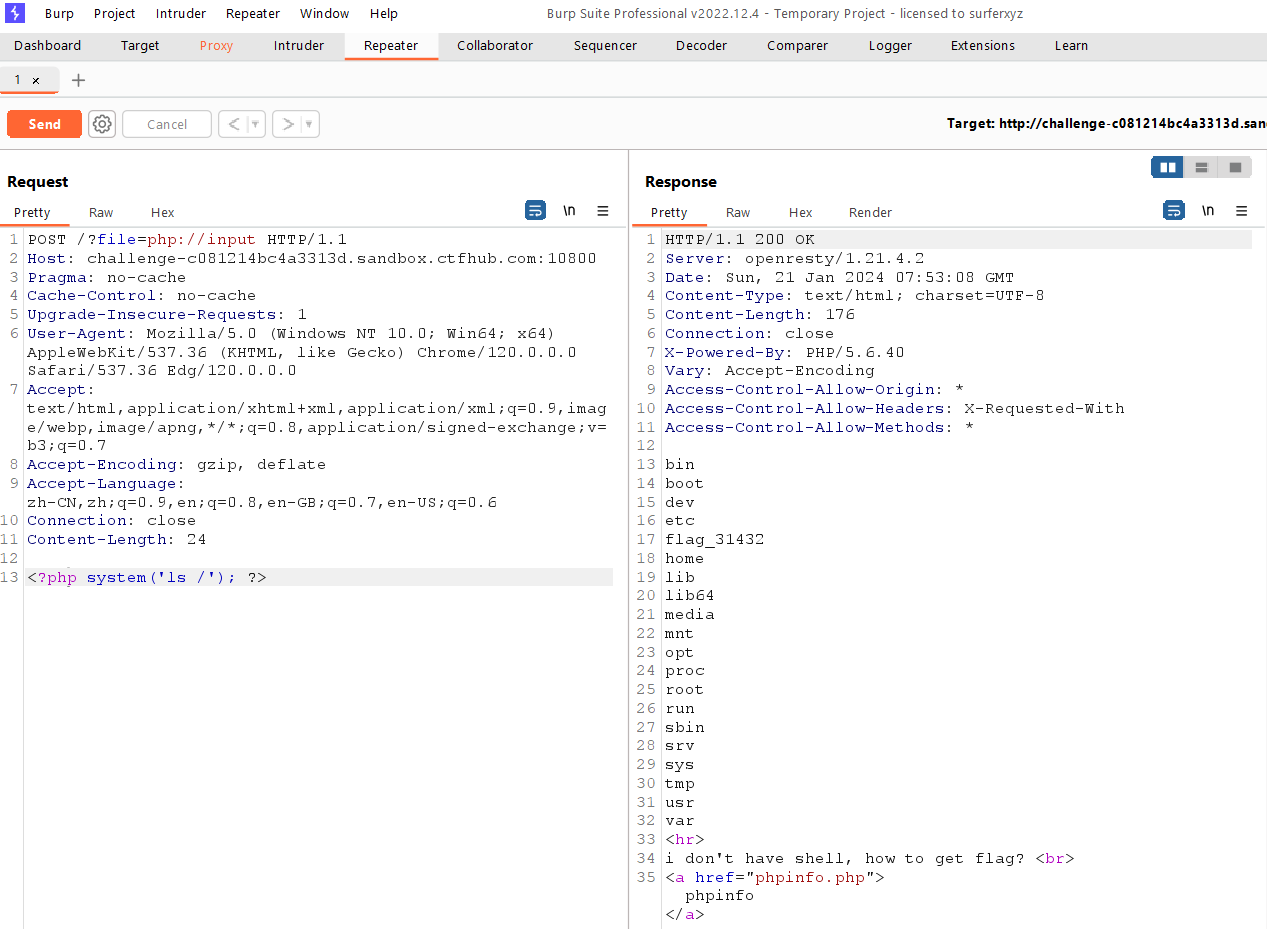Click the Content-Length: 24 request header

117,540
